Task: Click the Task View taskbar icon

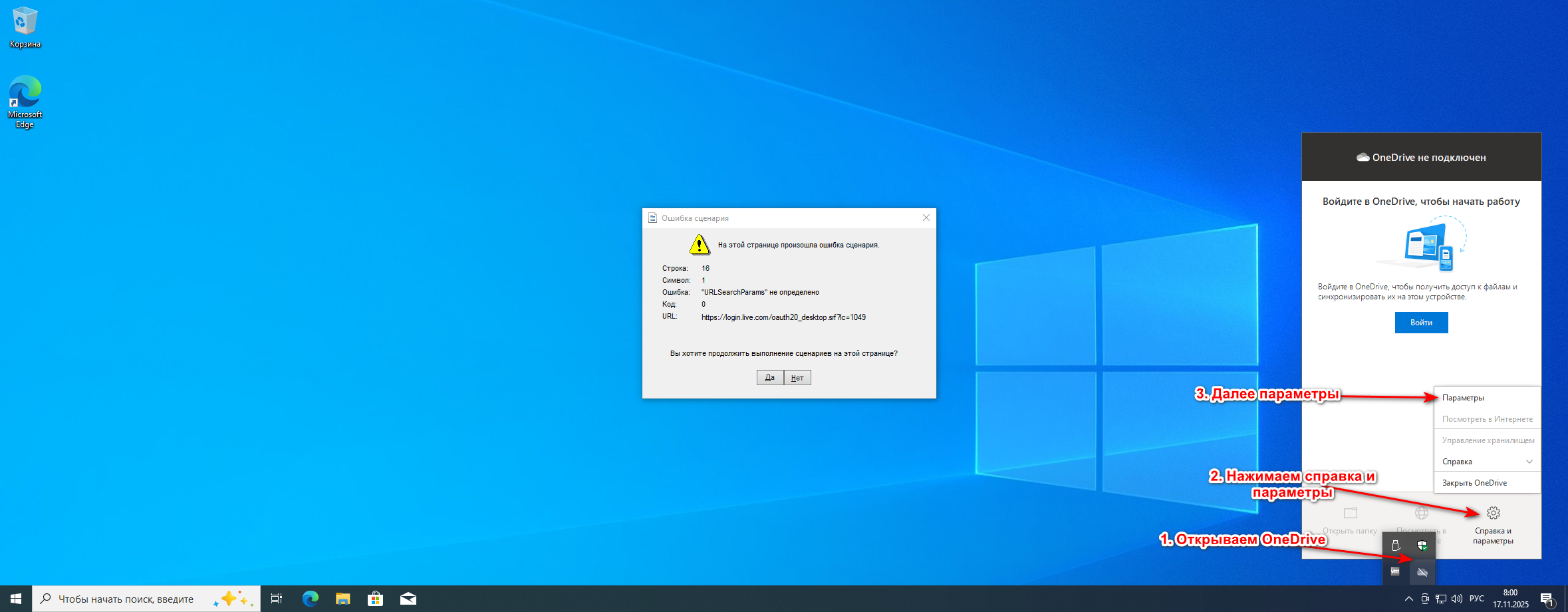Action: click(x=277, y=599)
